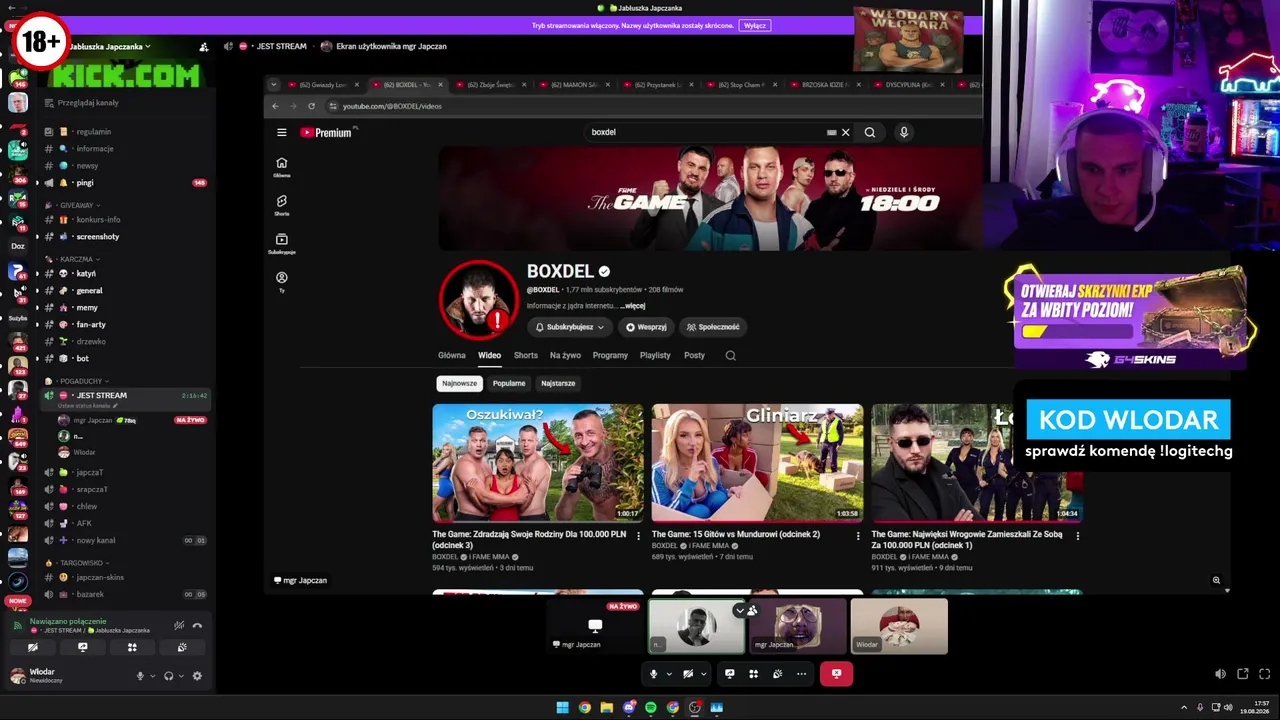Click the YouTube search magnifier button
Screen dimensions: 1280x720
click(870, 132)
